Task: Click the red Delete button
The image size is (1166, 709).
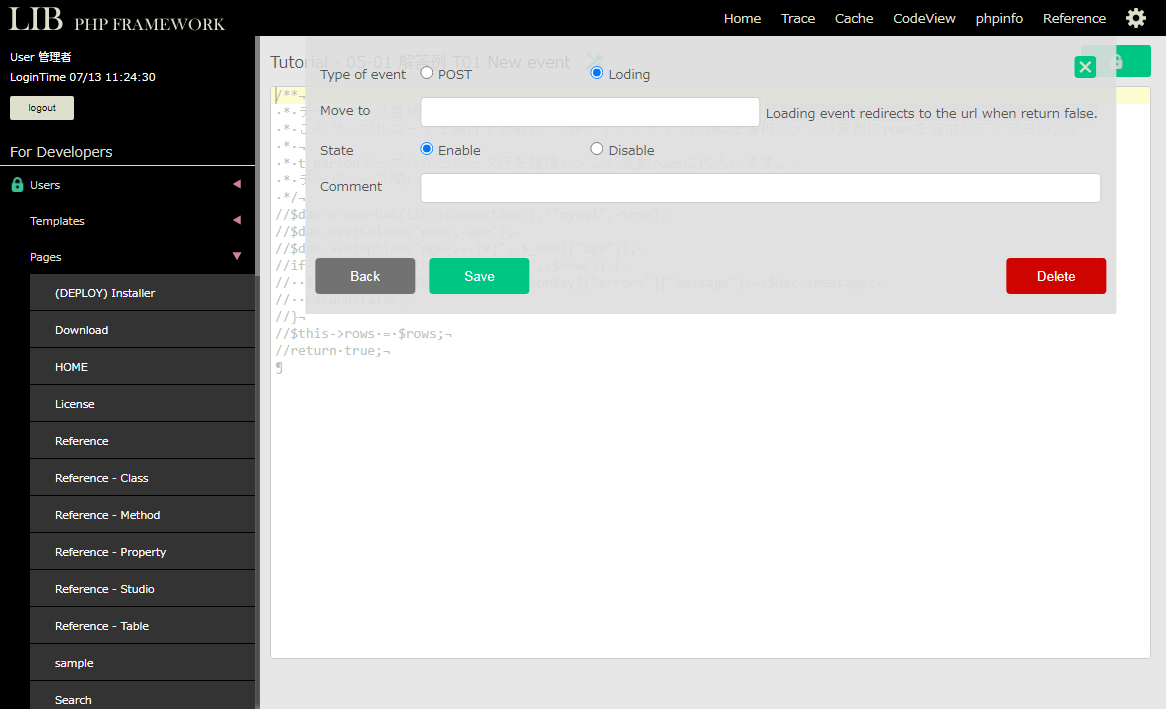Action: 1055,276
